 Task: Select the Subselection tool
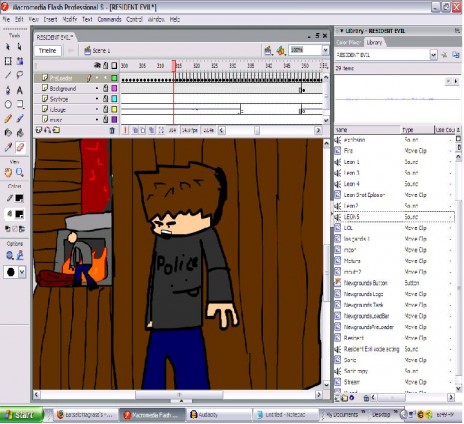point(20,47)
